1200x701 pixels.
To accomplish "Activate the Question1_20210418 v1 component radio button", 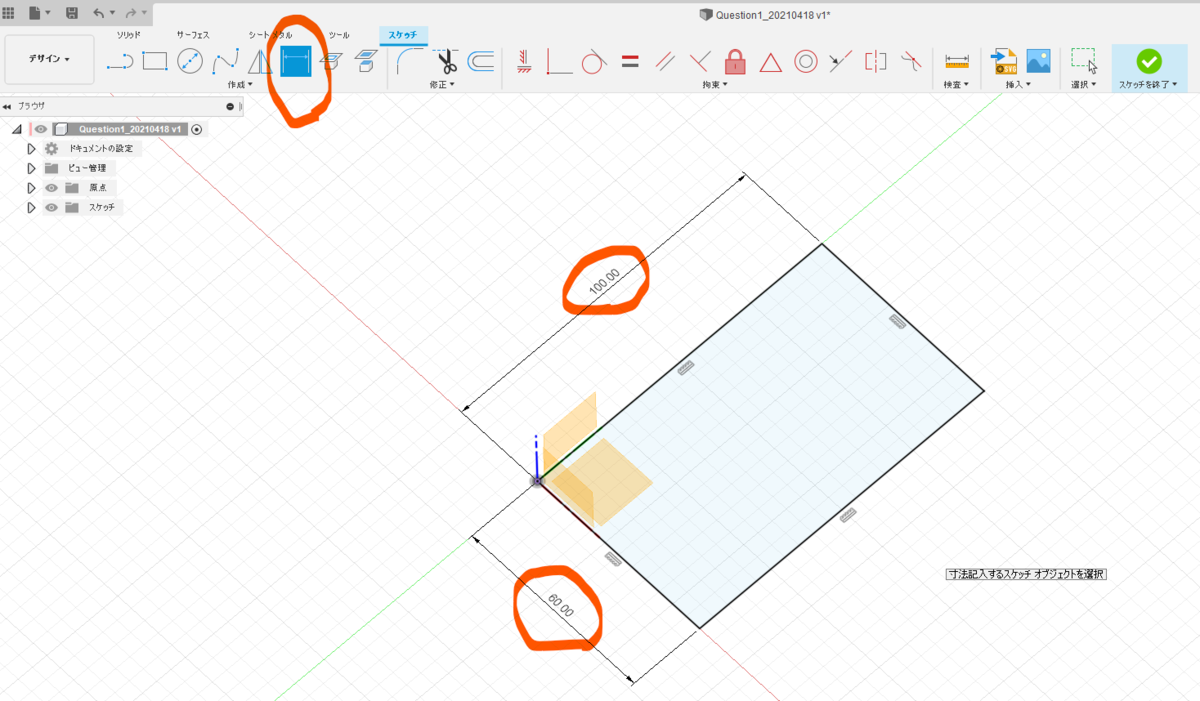I will 197,129.
